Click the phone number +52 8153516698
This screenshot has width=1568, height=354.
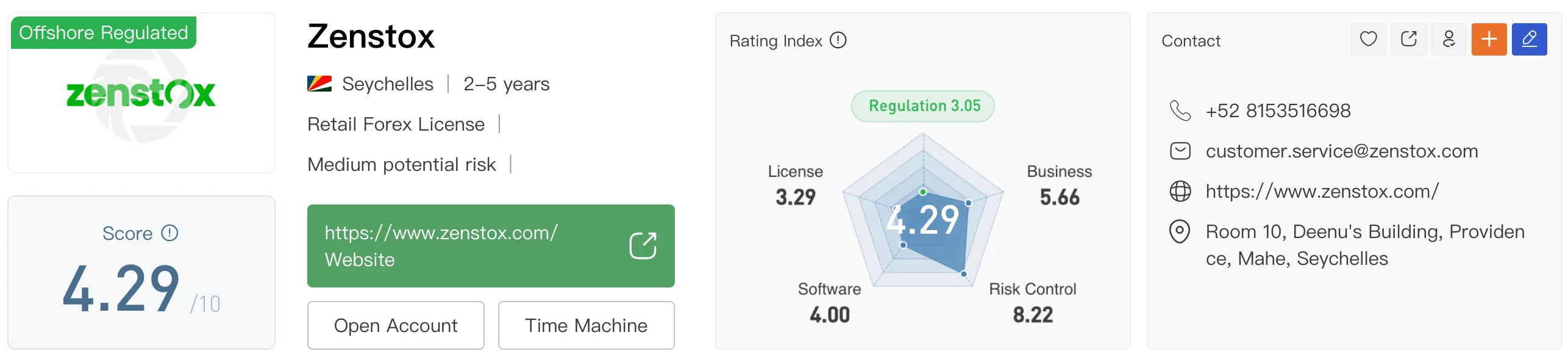[x=1278, y=110]
